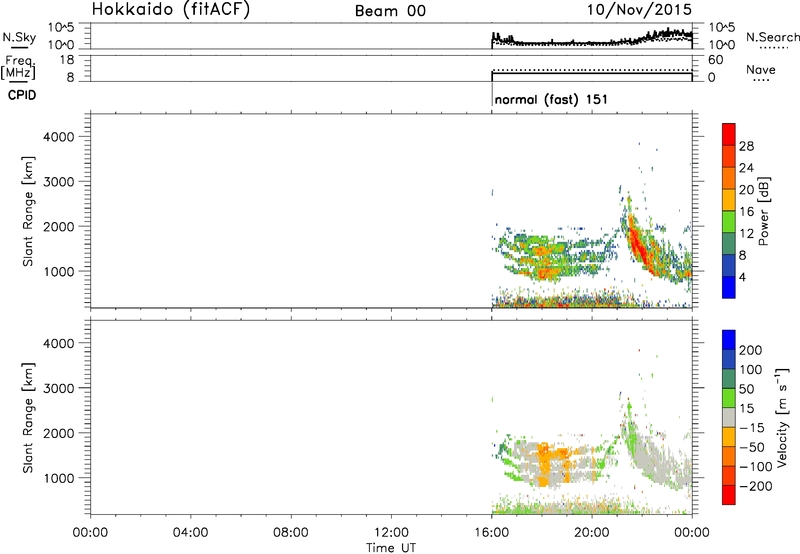
Task: Select the 24 label on Power colorbar
Action: 746,168
